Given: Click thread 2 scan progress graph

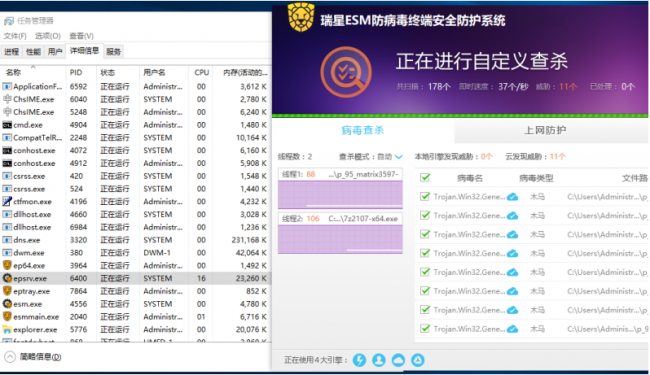Looking at the screenshot, I should (x=340, y=239).
